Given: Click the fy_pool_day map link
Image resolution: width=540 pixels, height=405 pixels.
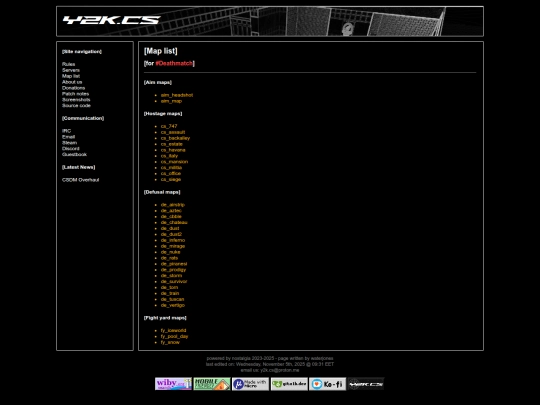Looking at the screenshot, I should [175, 336].
